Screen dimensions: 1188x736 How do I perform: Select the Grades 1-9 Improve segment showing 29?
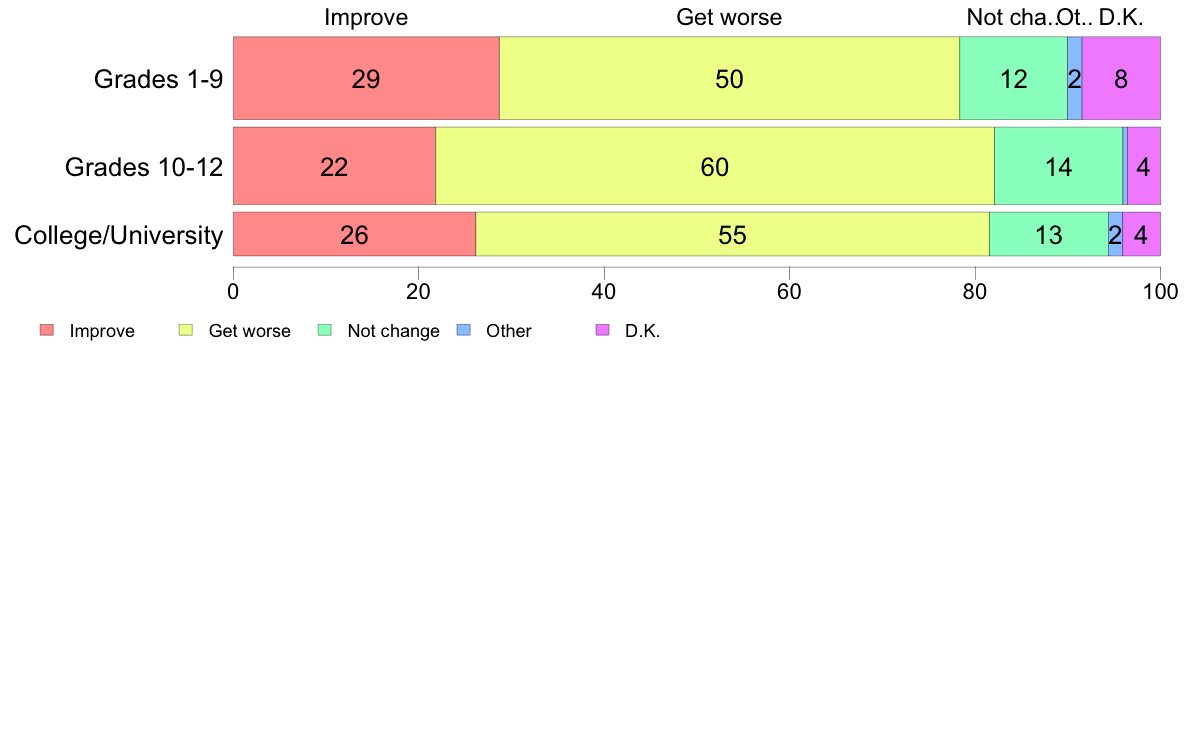366,78
